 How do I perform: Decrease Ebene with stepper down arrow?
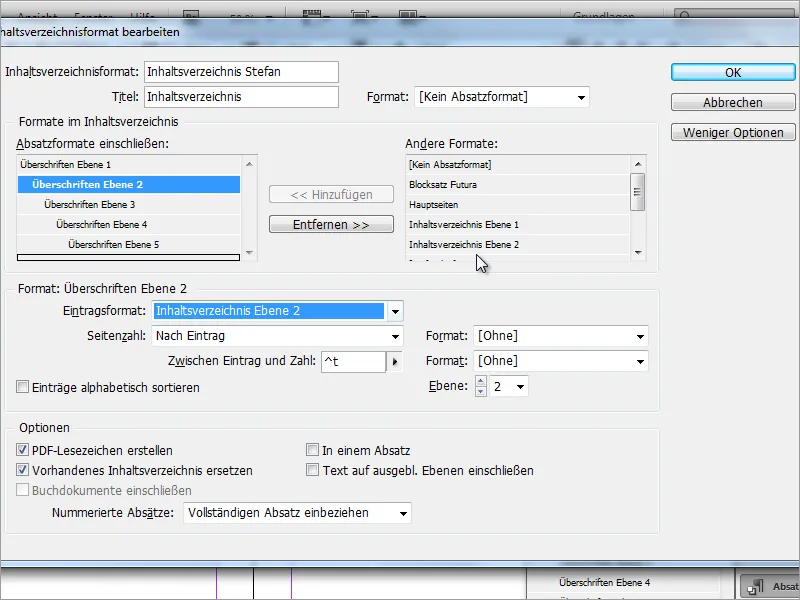(x=481, y=391)
